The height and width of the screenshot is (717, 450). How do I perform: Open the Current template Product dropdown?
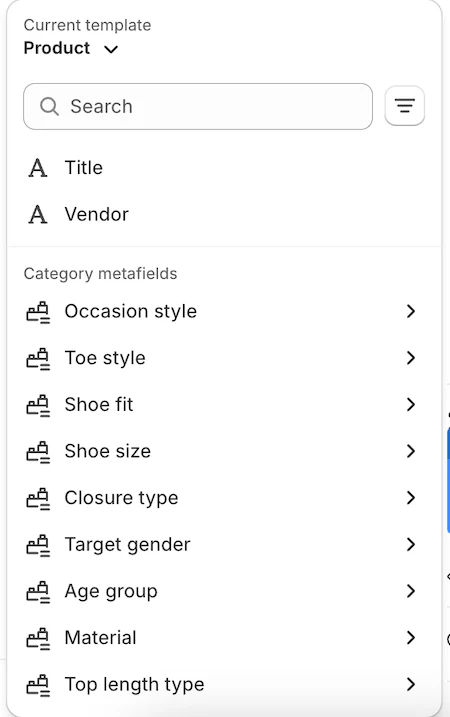(71, 48)
